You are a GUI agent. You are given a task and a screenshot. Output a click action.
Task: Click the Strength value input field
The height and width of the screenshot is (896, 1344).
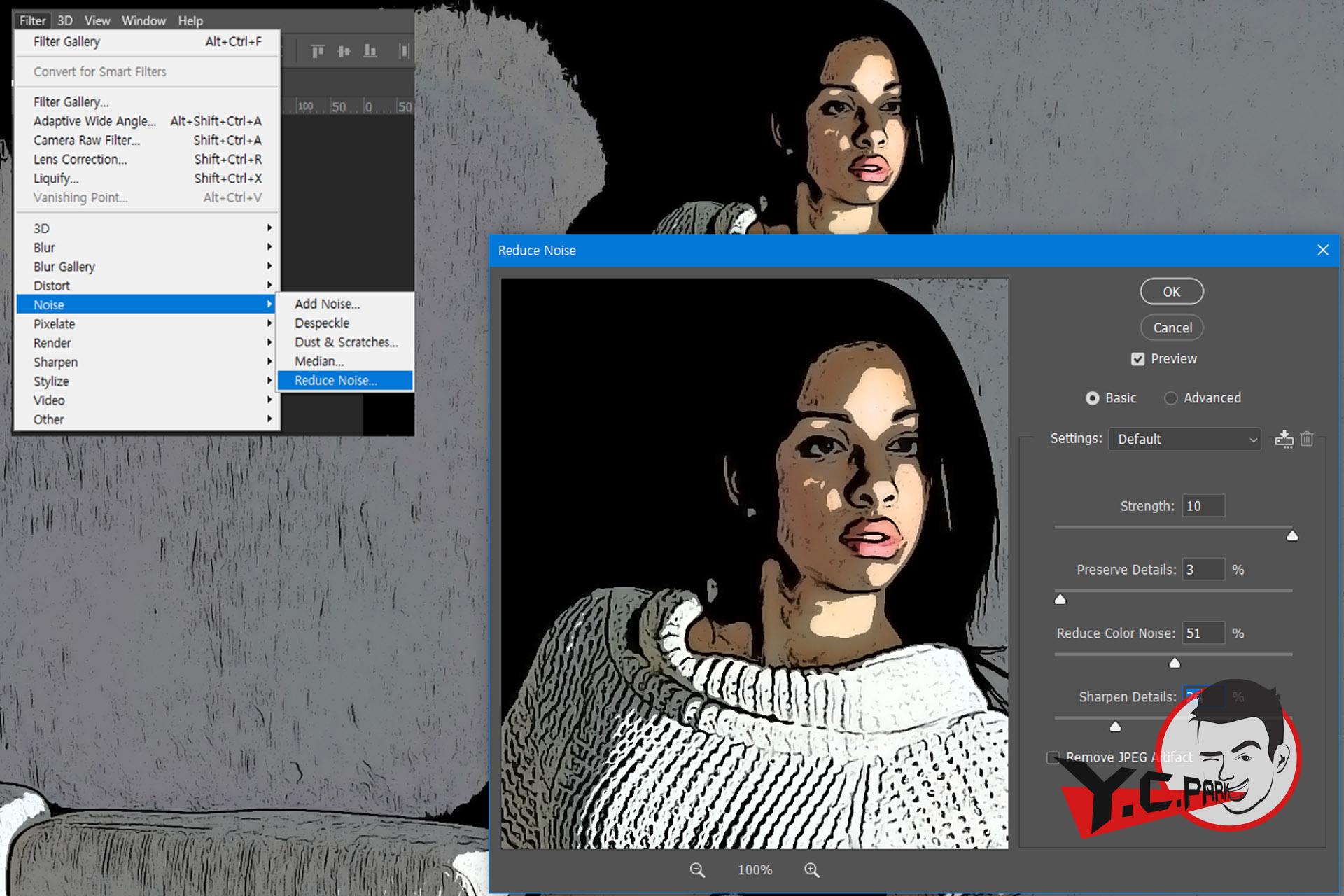(1203, 506)
